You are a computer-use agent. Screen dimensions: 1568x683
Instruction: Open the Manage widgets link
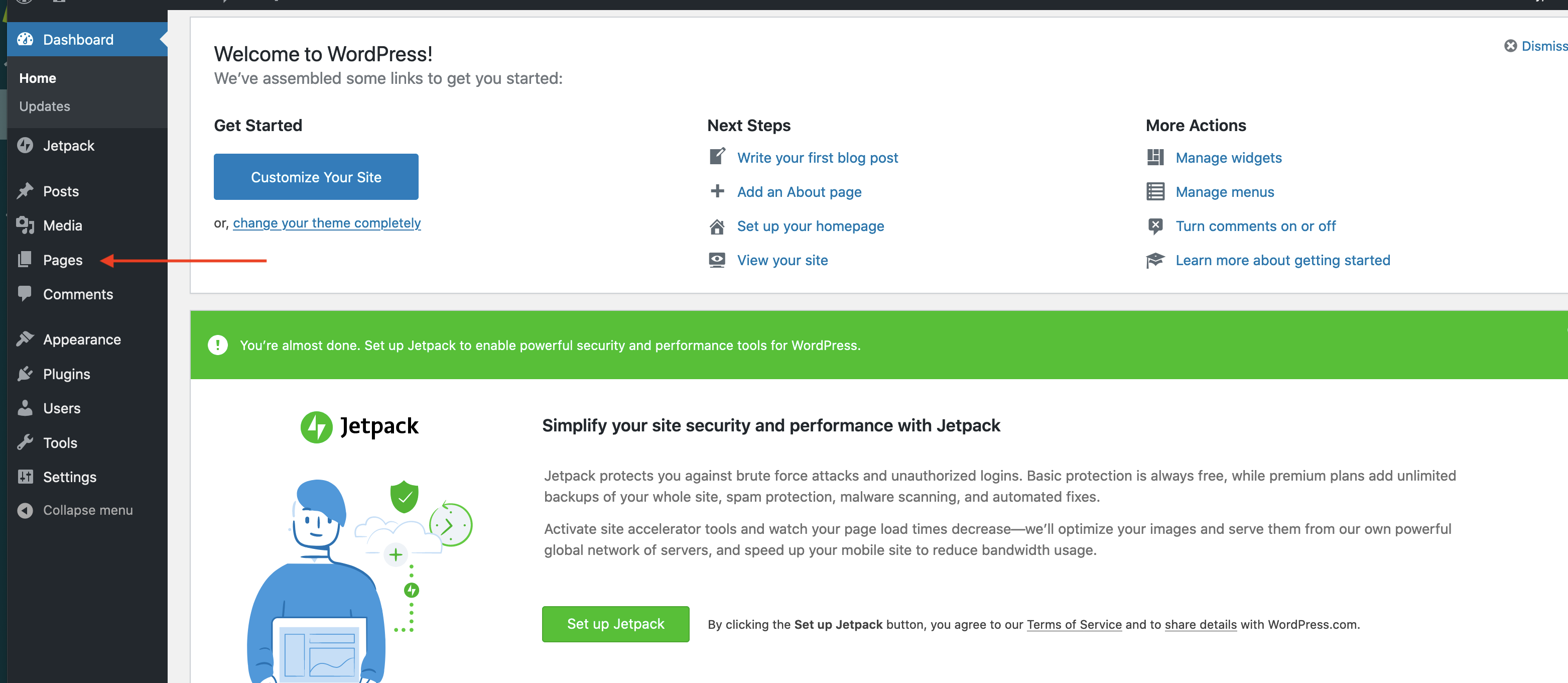[x=1228, y=158]
